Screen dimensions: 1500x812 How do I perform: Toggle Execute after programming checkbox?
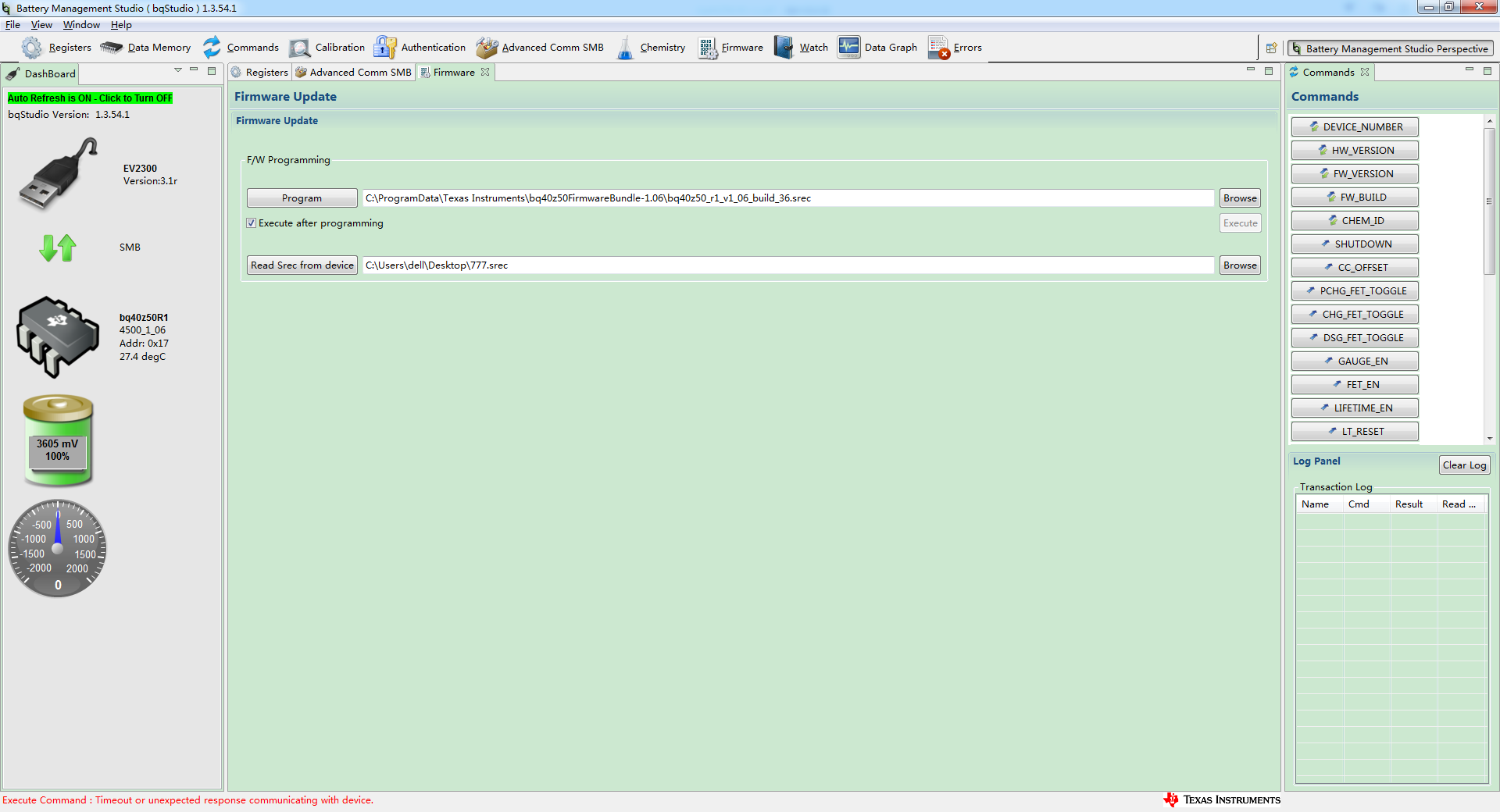pyautogui.click(x=252, y=223)
